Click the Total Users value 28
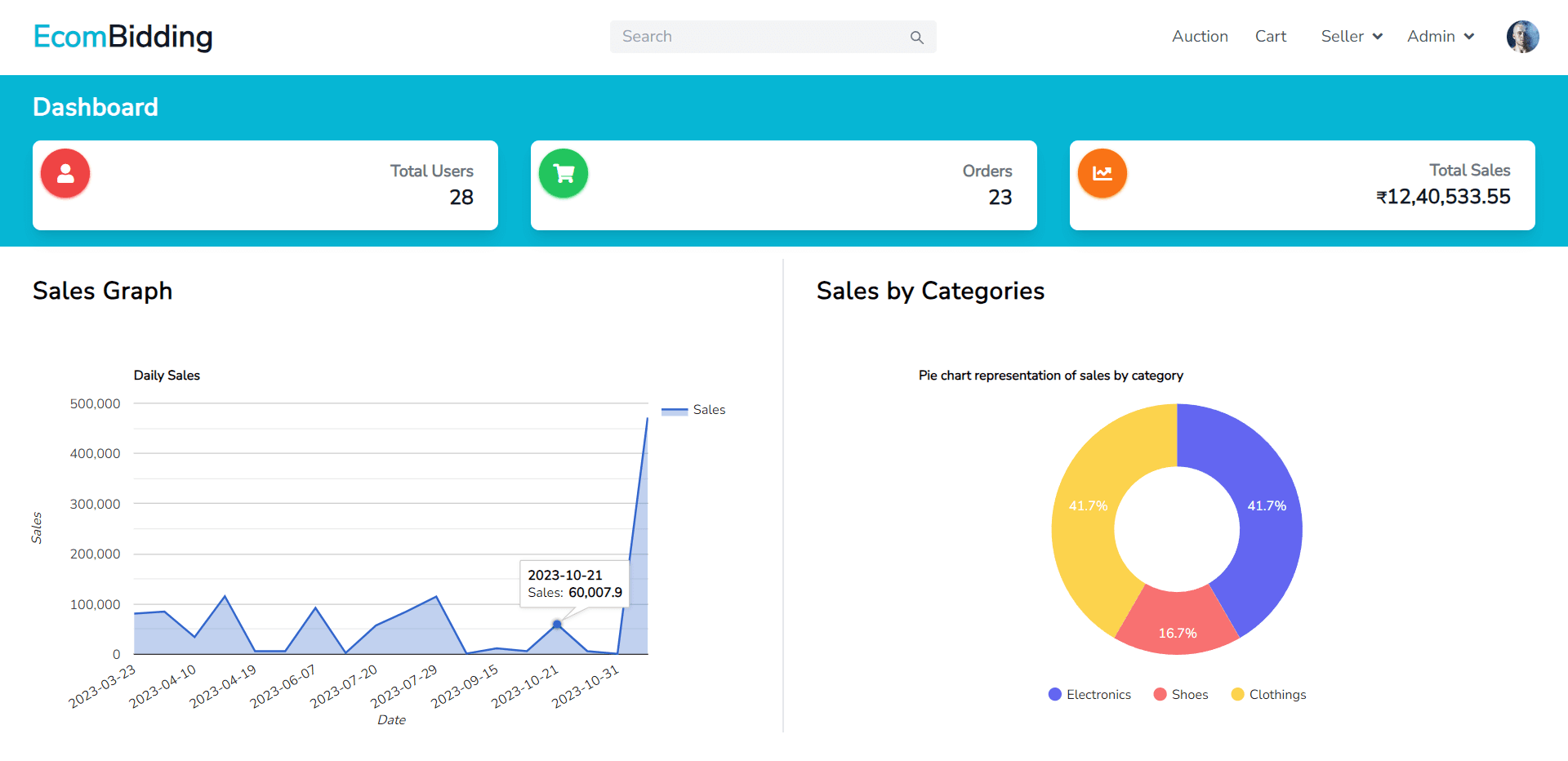This screenshot has height=761, width=1568. (461, 197)
